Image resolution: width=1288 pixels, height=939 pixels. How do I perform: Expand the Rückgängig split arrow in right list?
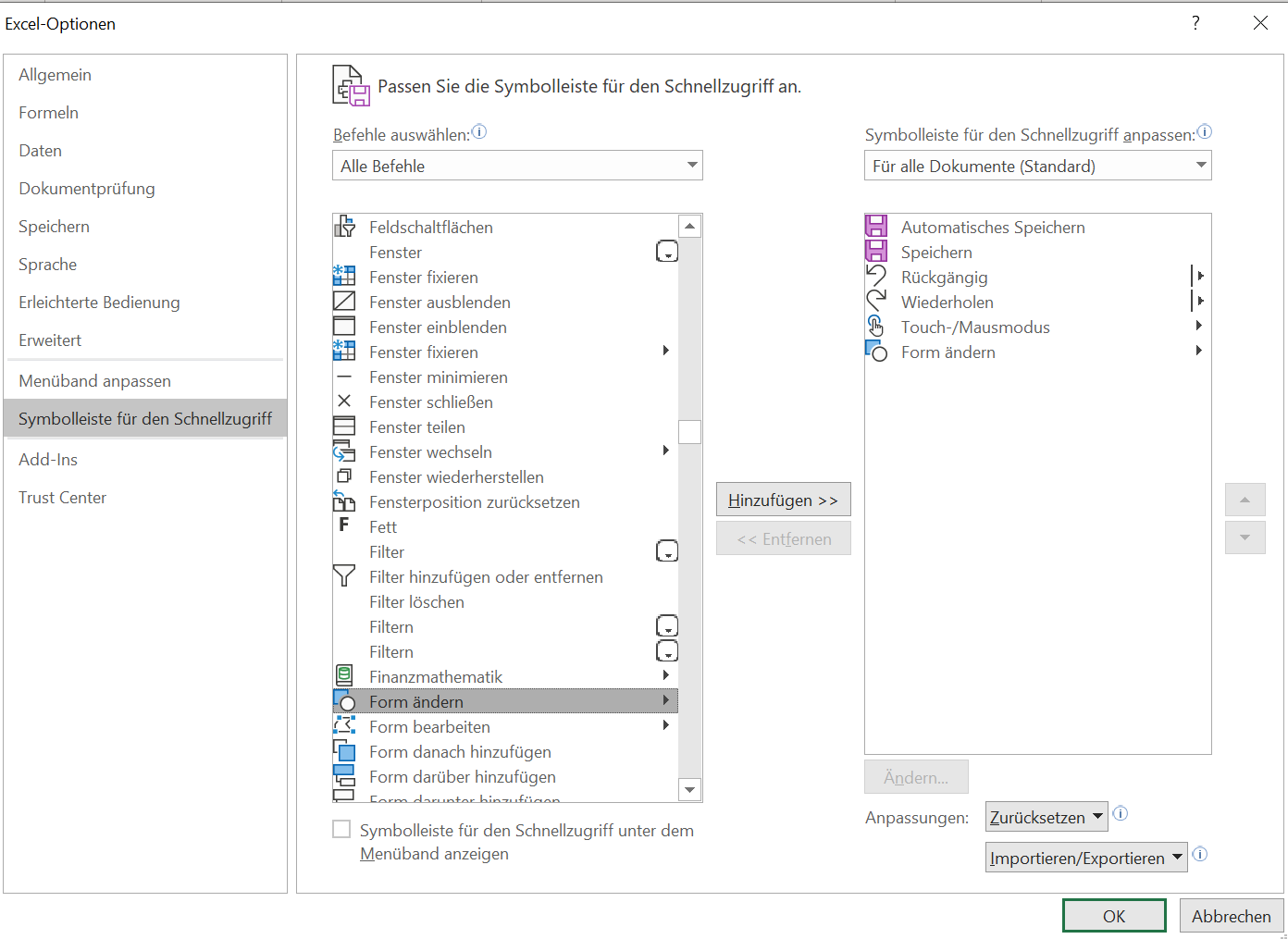coord(1199,276)
